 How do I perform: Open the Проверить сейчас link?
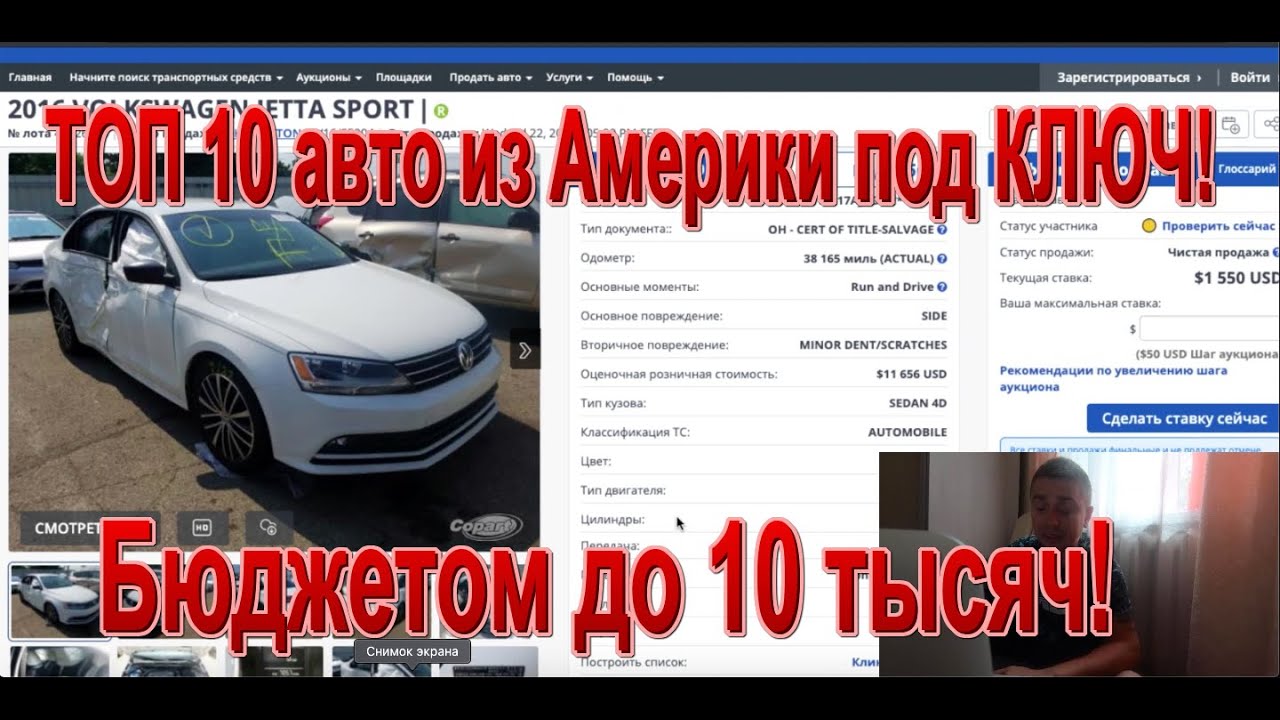1218,226
